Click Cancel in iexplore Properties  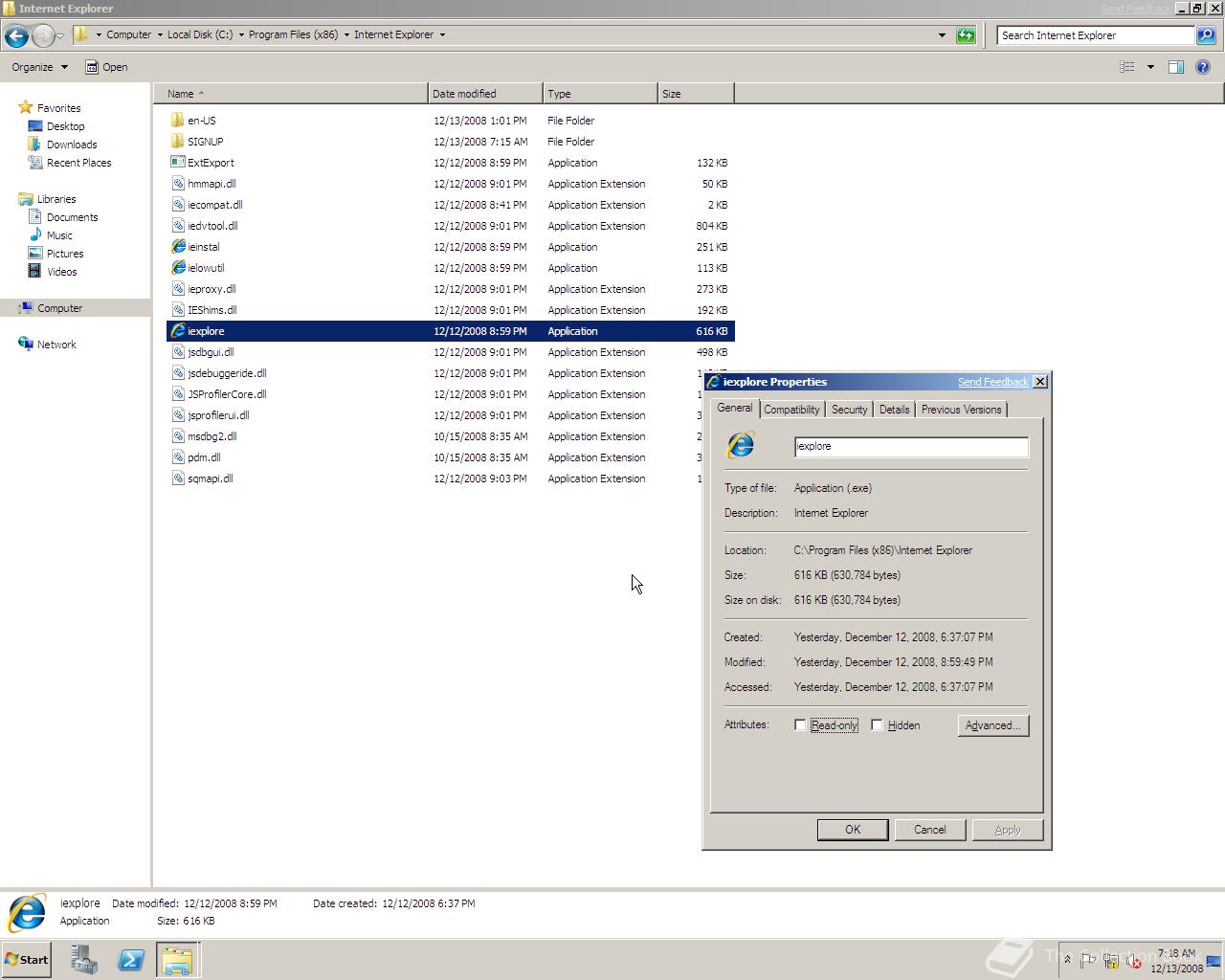click(x=929, y=830)
